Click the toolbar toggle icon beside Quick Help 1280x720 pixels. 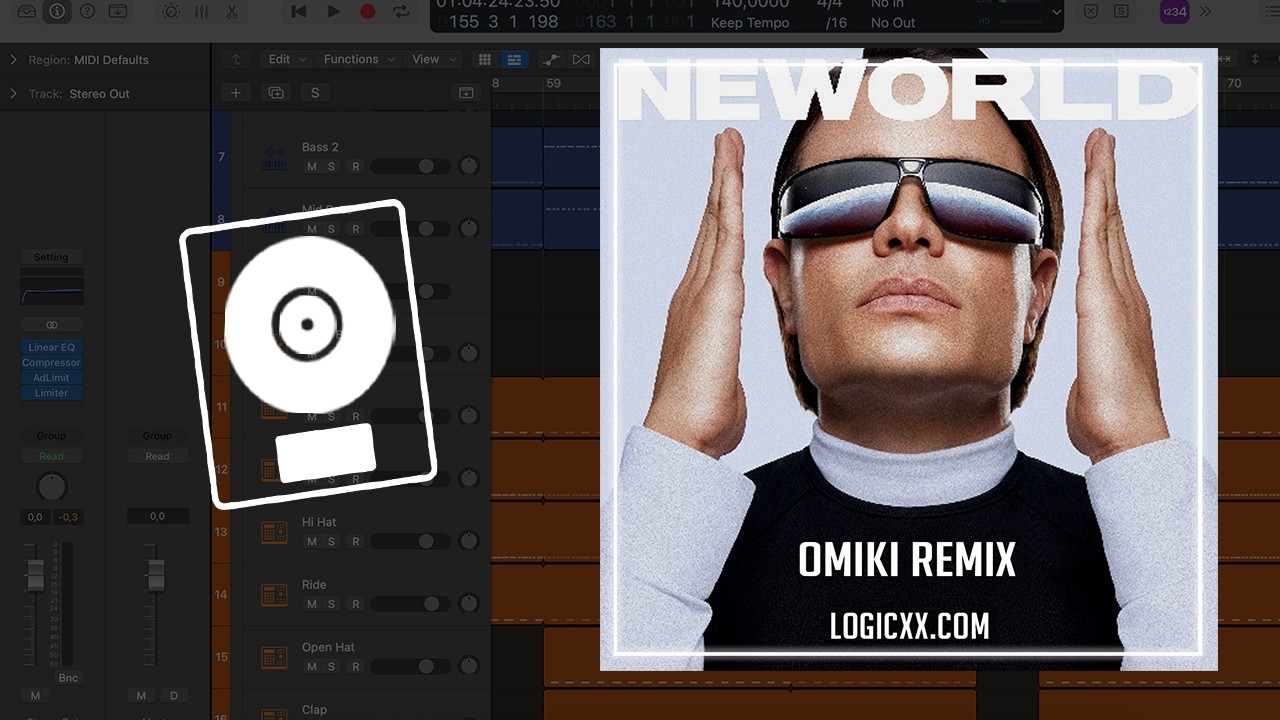click(x=118, y=11)
